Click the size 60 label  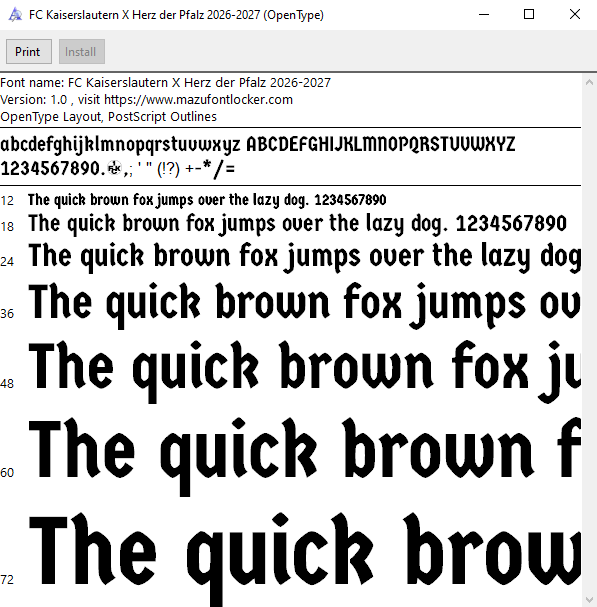[x=7, y=473]
